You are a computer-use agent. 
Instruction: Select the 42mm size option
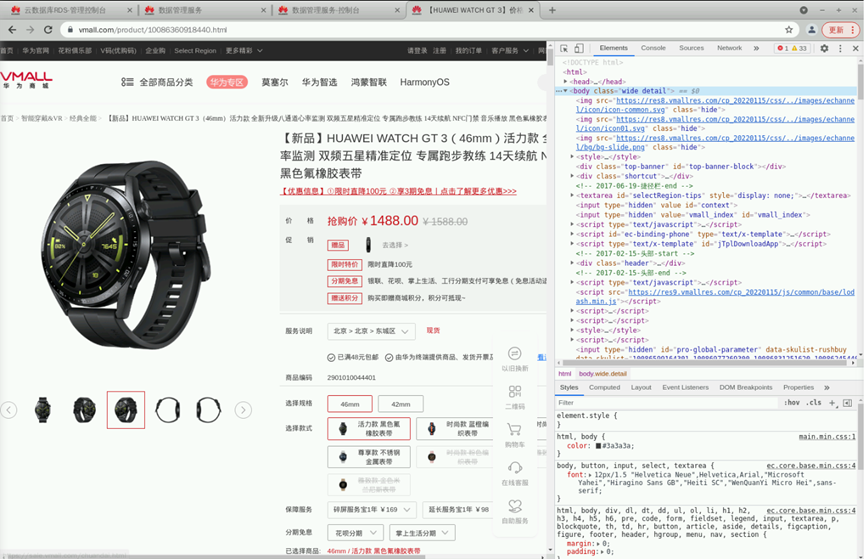pyautogui.click(x=401, y=404)
